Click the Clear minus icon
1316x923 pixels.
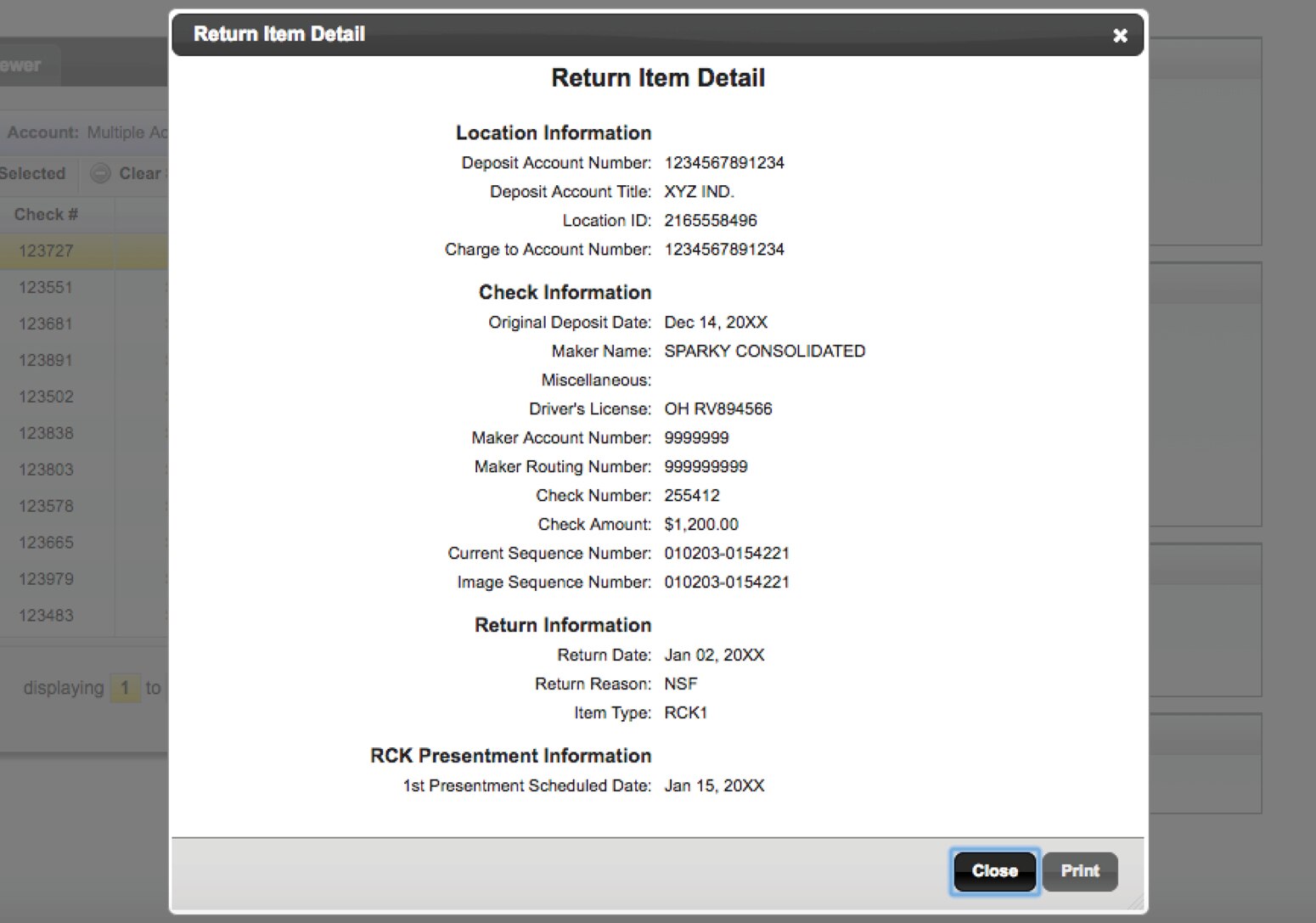pyautogui.click(x=101, y=173)
